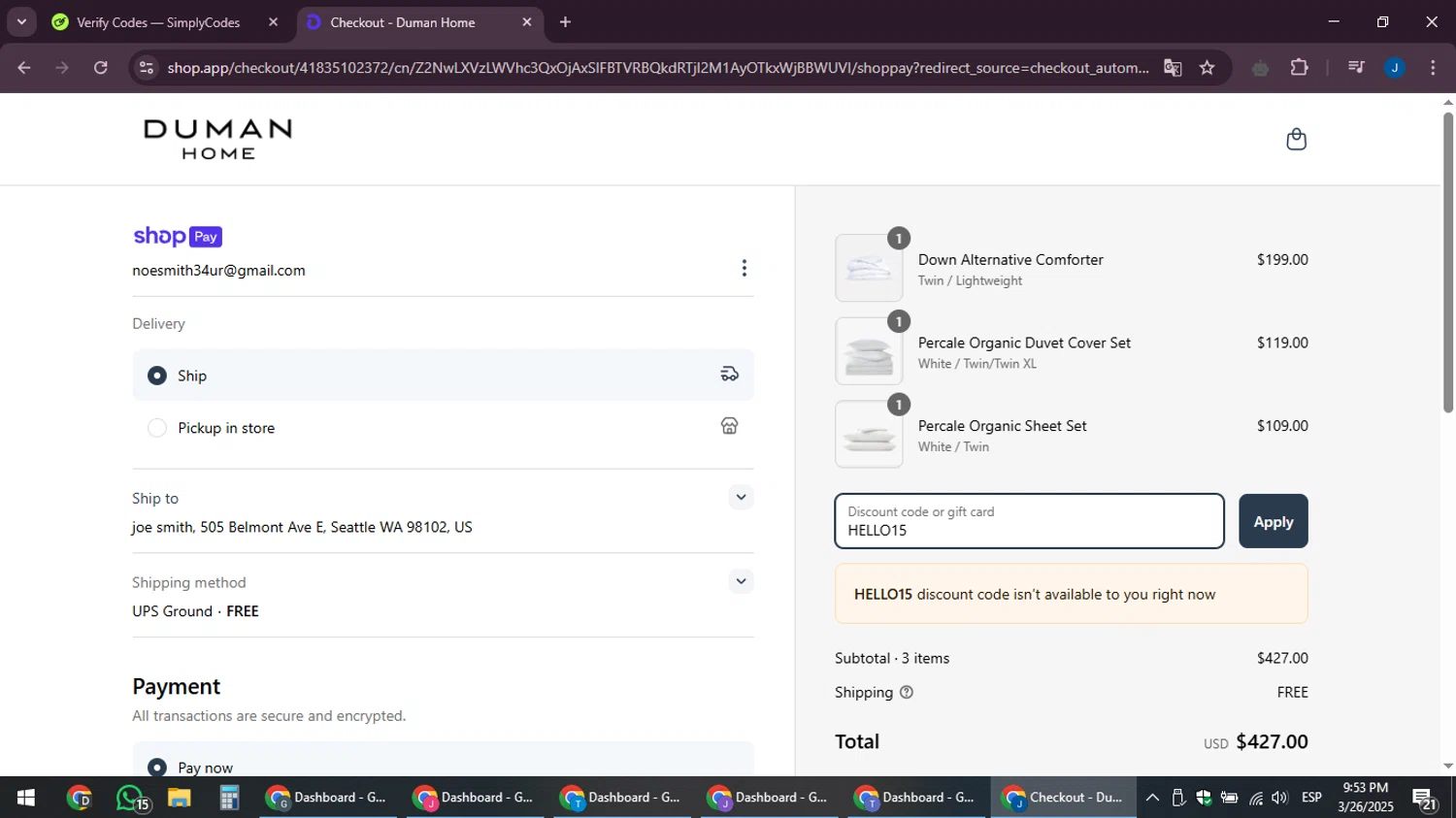
Task: Click the Duvet Cover Set price $119.00
Action: (x=1282, y=343)
